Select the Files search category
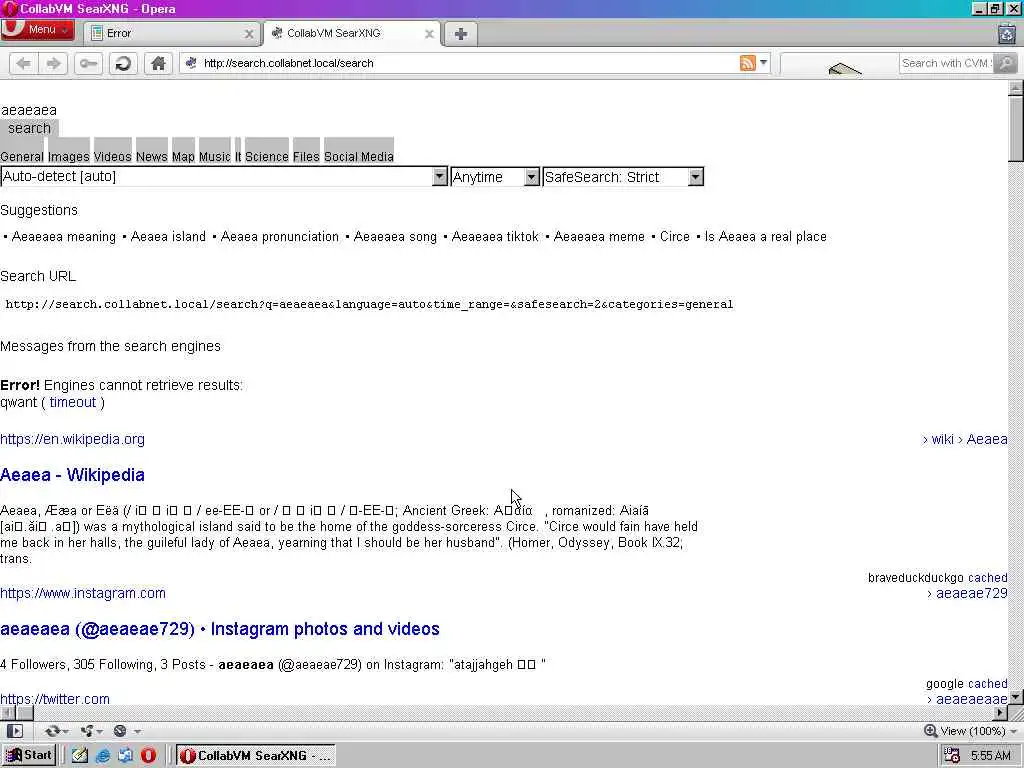This screenshot has width=1024, height=768. pos(306,157)
